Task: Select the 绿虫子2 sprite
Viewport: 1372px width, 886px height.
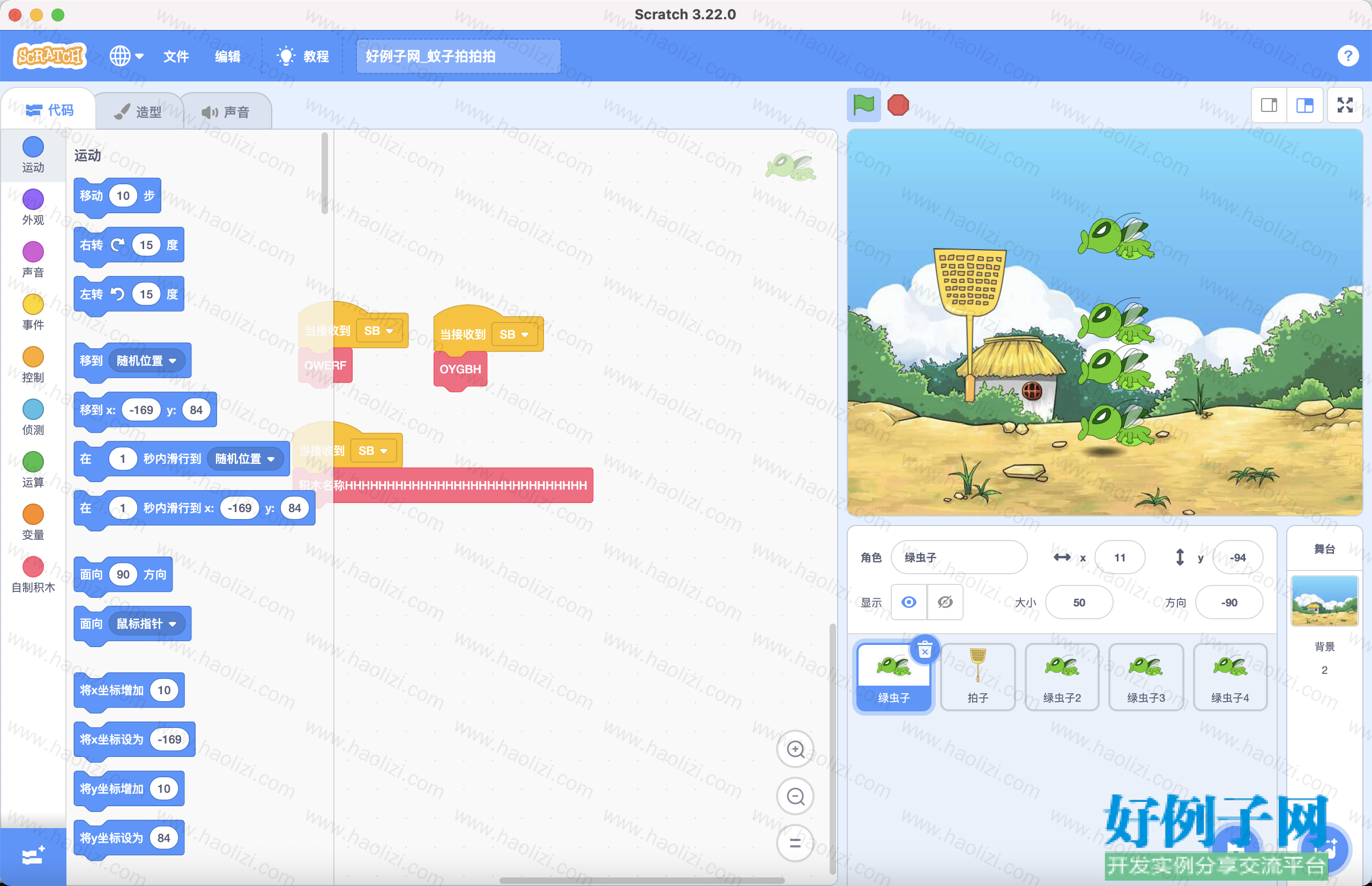Action: (x=1062, y=677)
